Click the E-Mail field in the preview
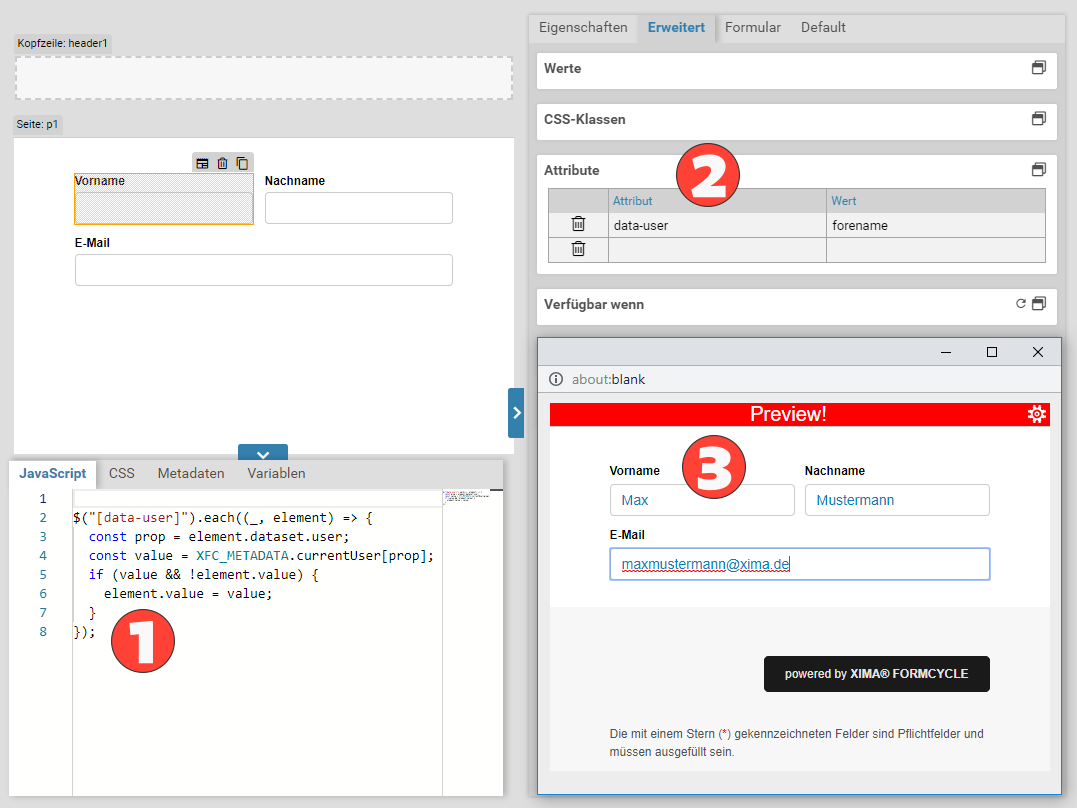The image size is (1077, 808). coord(799,564)
